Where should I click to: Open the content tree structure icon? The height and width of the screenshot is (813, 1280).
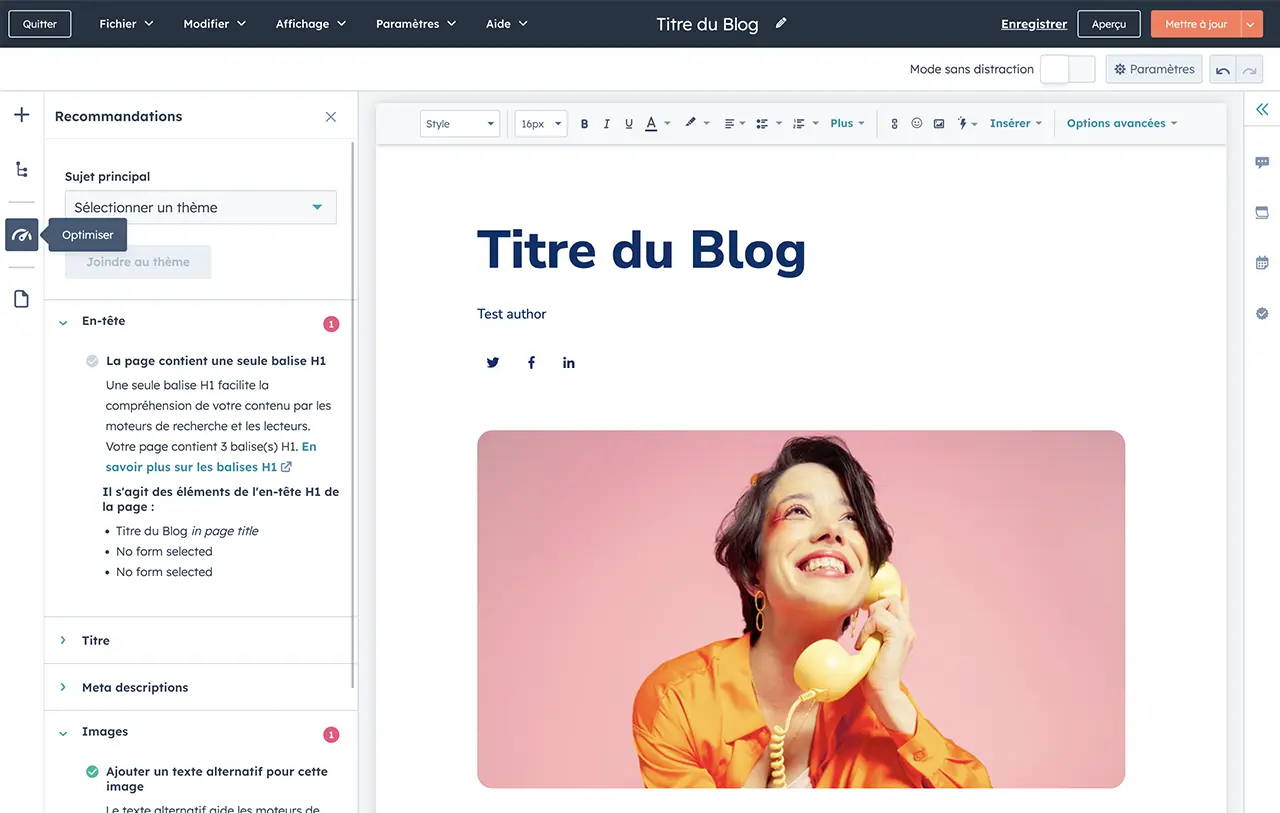click(x=22, y=169)
